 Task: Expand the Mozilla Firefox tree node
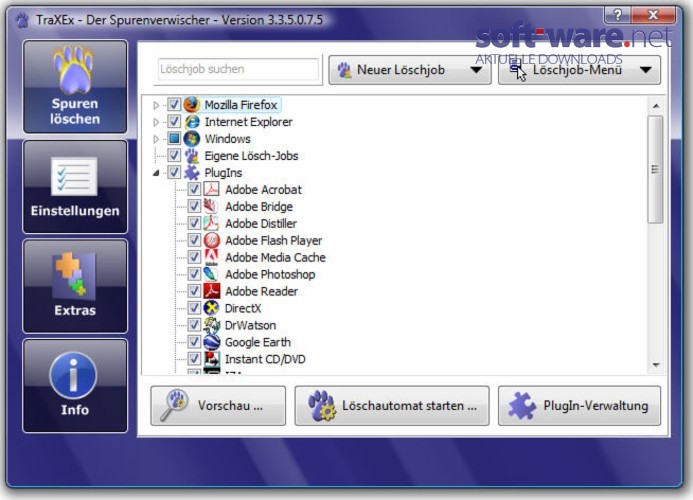[x=156, y=105]
